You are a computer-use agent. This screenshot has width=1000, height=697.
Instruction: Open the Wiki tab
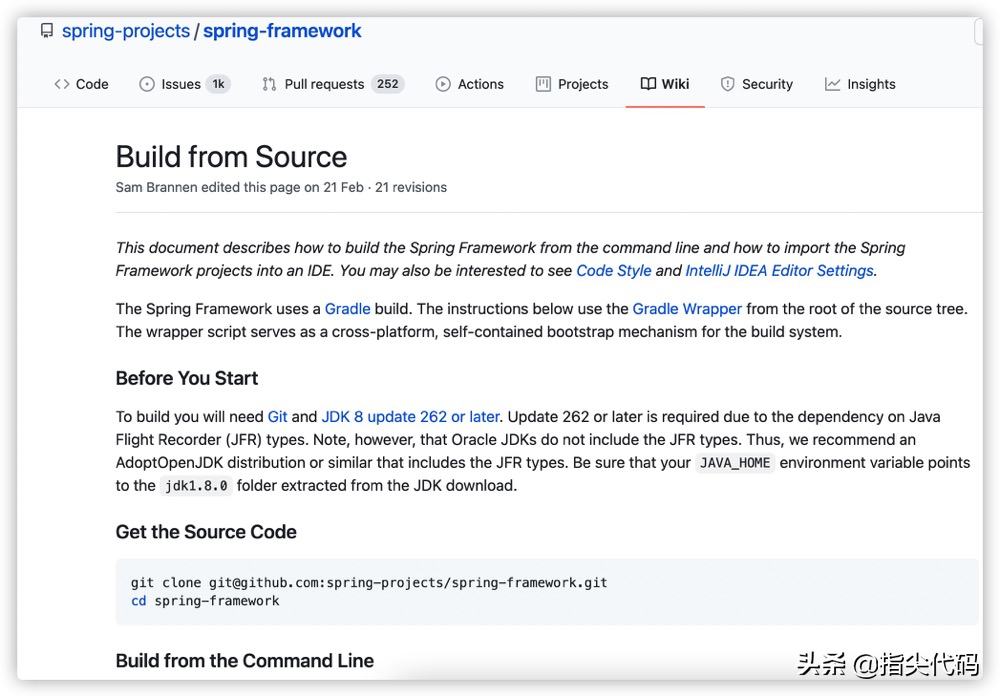coord(665,84)
